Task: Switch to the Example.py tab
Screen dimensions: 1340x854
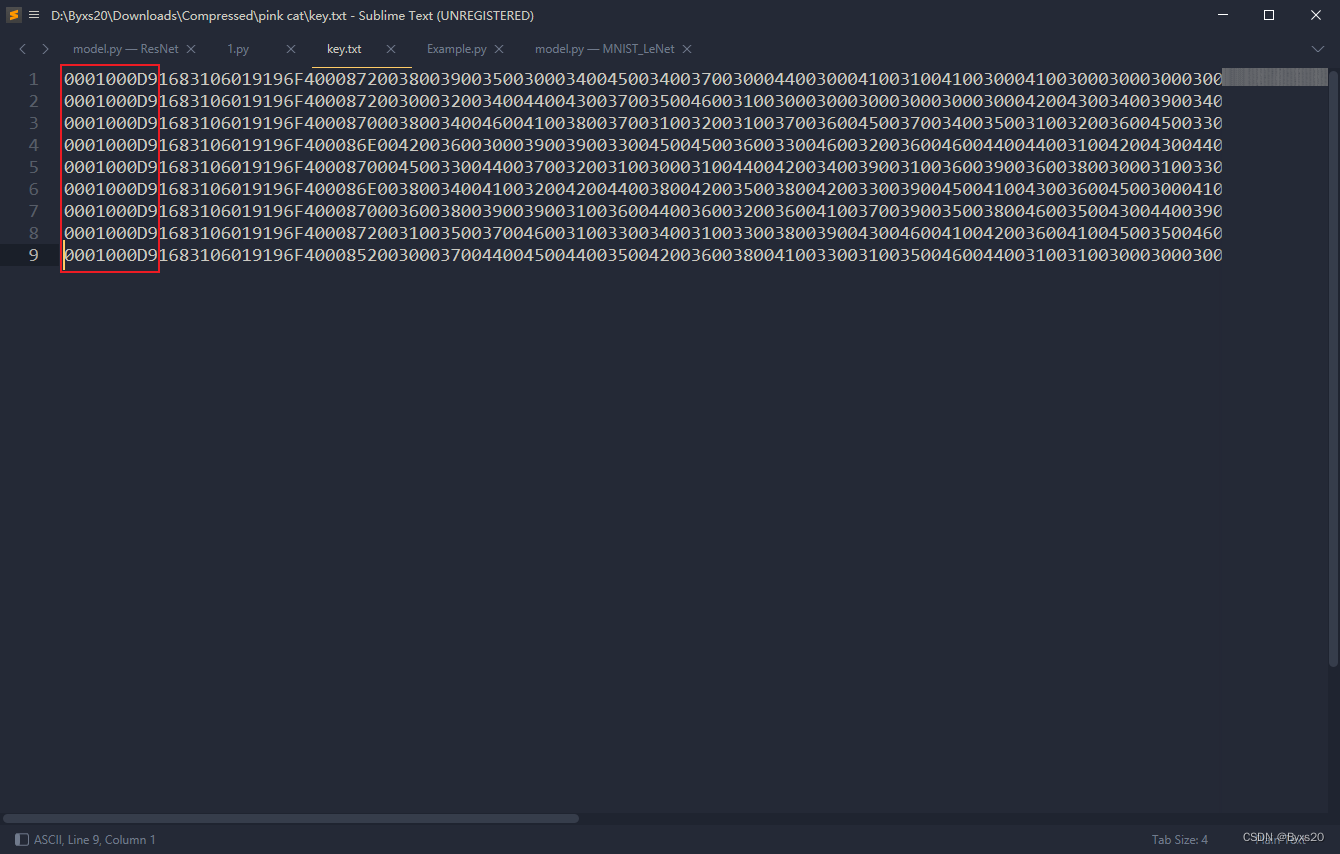Action: (457, 49)
